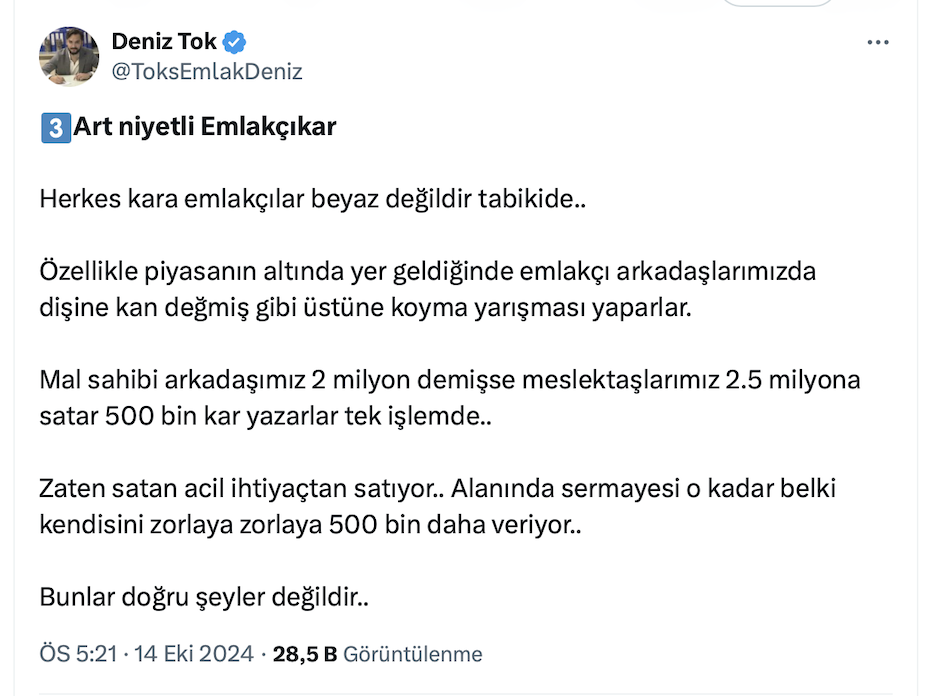Click the number 3 keycap emoji

coord(54,128)
